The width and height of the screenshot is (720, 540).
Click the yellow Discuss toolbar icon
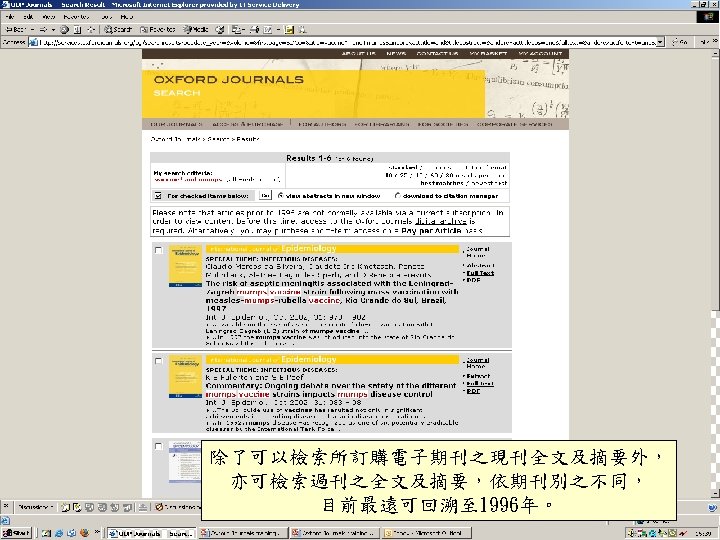pyautogui.click(x=289, y=29)
